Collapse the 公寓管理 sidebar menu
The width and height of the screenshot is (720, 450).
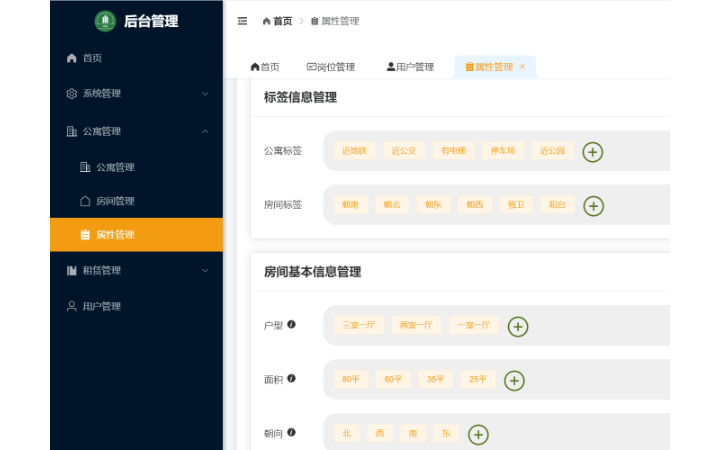(x=136, y=131)
